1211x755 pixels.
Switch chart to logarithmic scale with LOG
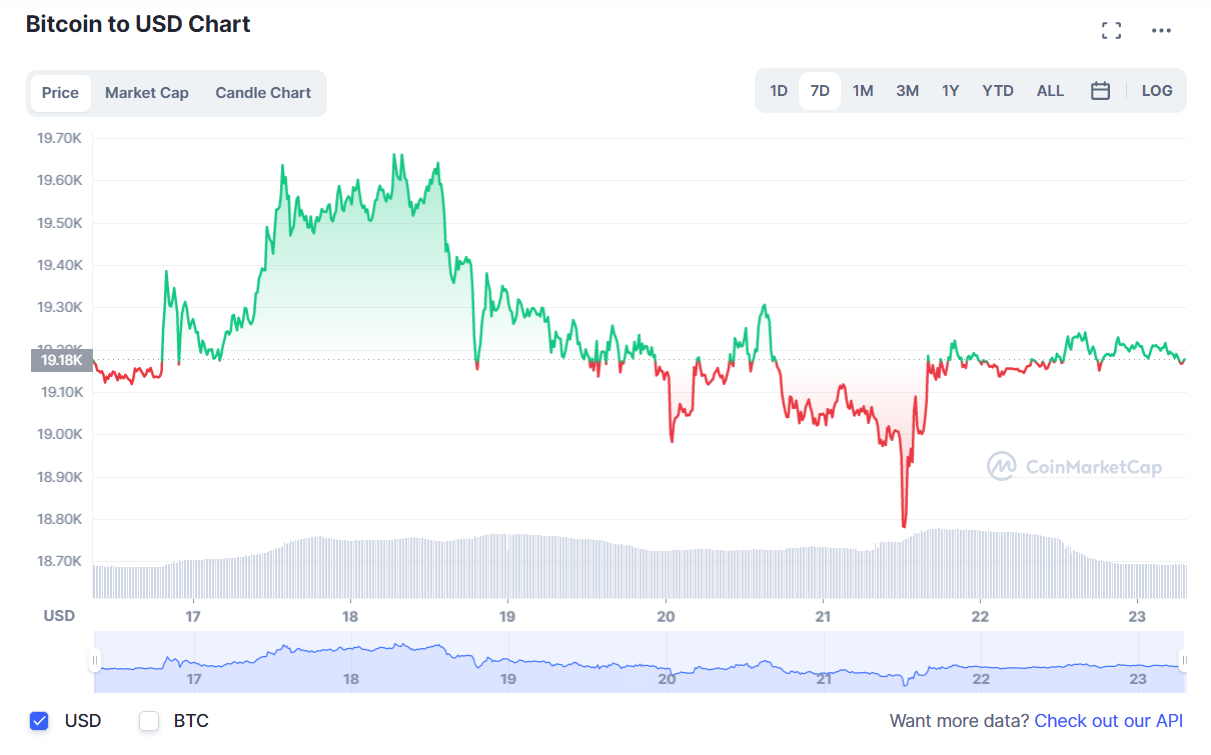pos(1157,90)
